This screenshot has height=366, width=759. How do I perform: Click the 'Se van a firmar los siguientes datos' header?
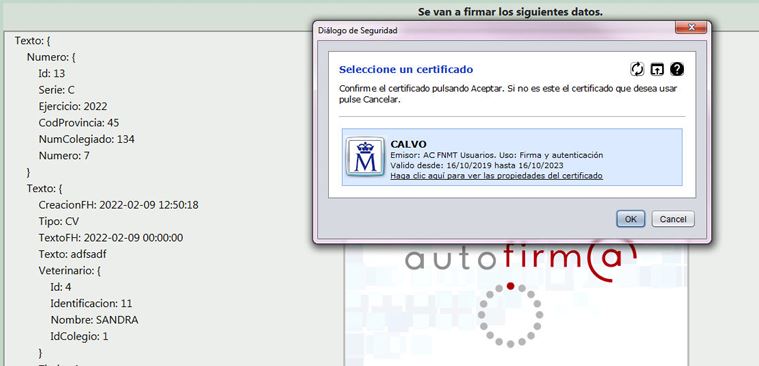pos(510,12)
